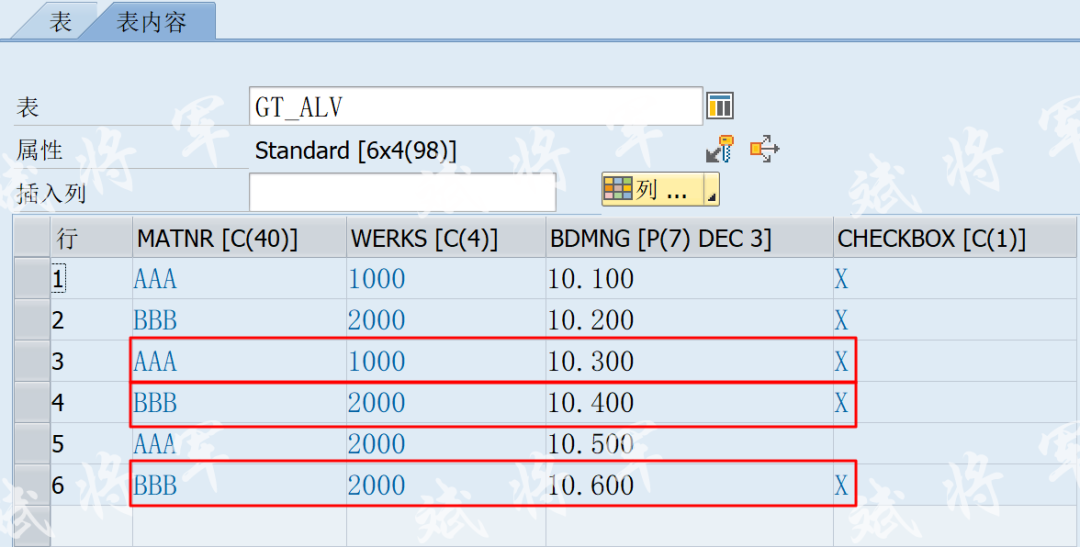
Task: Click MATNR value AAA in row 1
Action: coord(156,279)
